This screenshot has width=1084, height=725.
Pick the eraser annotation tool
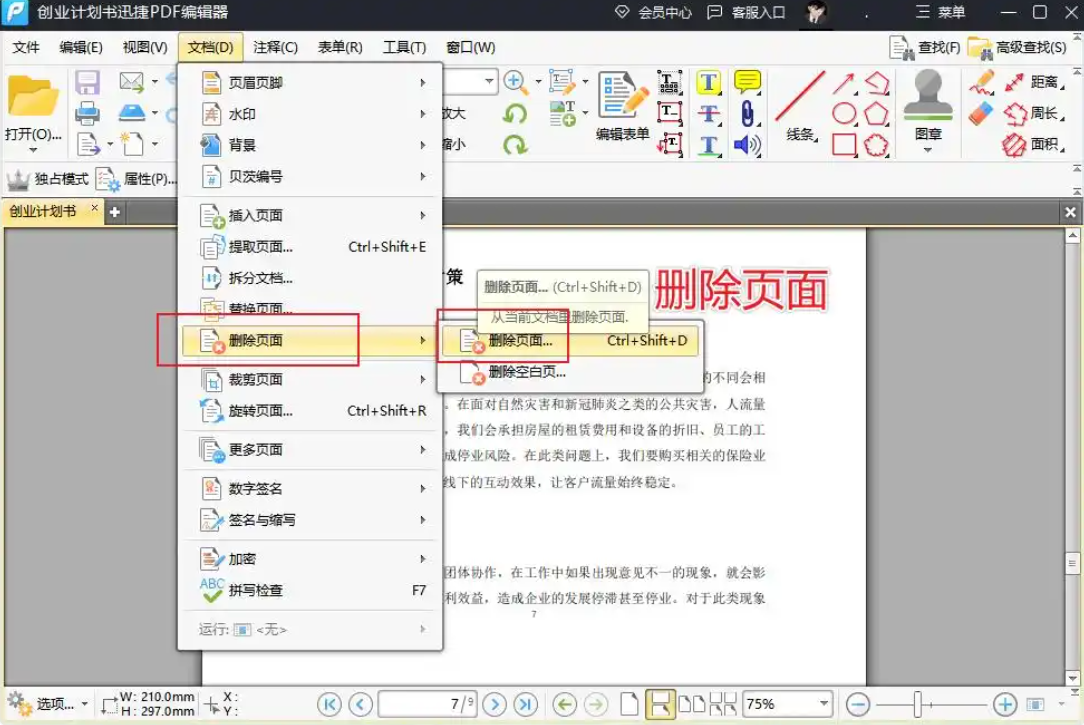[x=980, y=111]
